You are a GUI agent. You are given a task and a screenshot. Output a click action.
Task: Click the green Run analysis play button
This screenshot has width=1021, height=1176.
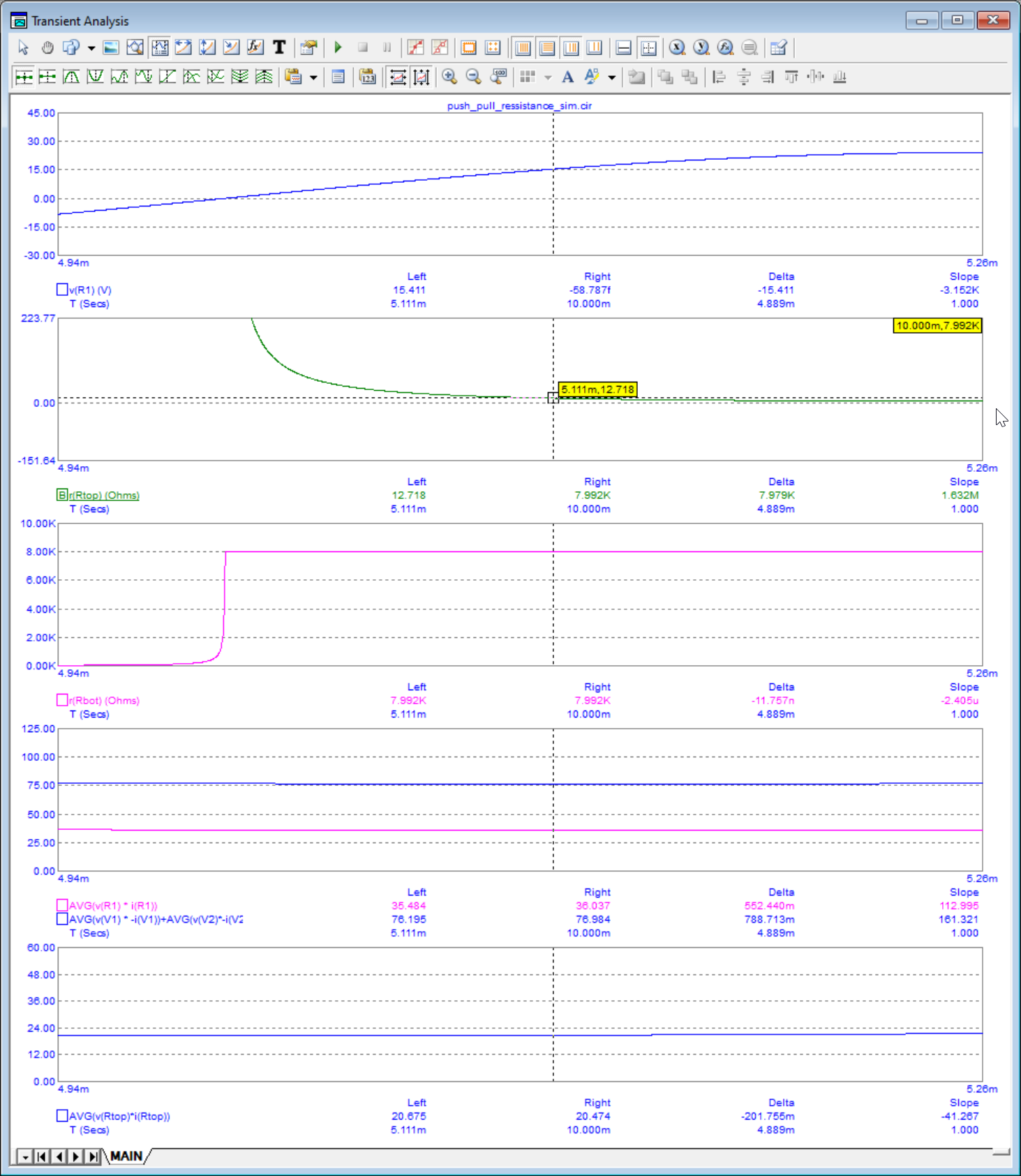click(x=338, y=47)
